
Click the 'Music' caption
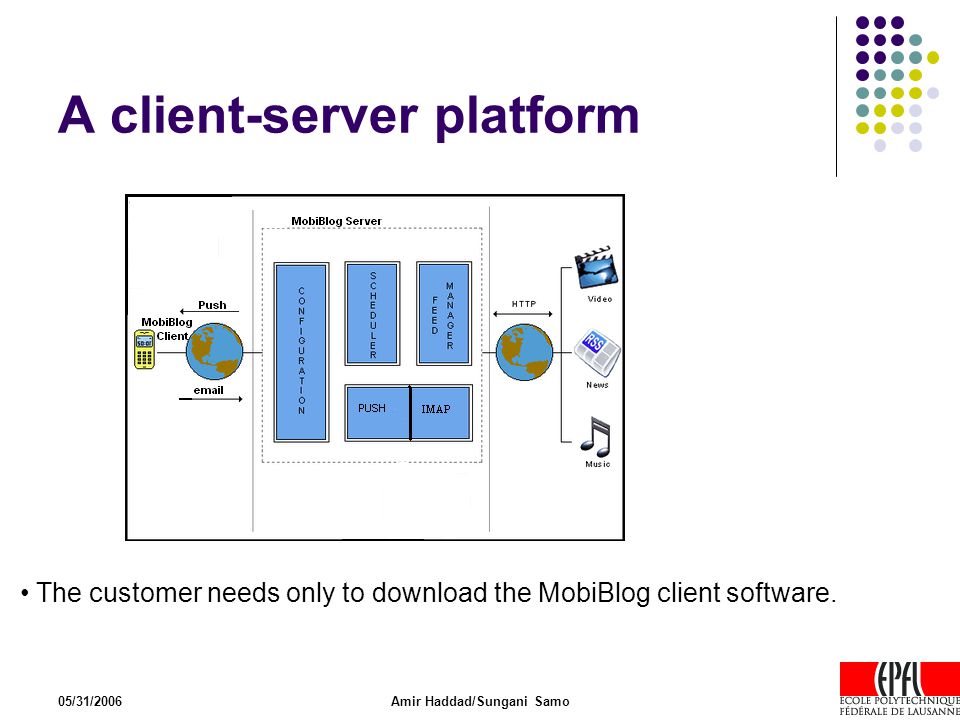coord(598,464)
